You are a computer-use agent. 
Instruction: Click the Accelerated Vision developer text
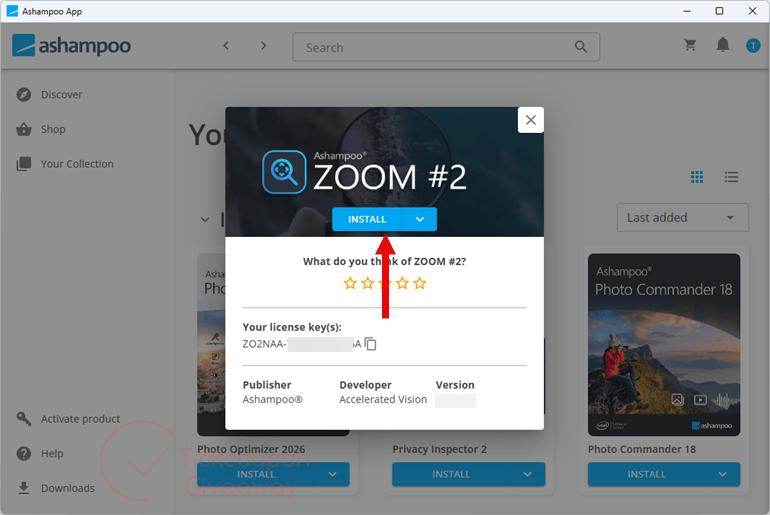click(x=383, y=400)
